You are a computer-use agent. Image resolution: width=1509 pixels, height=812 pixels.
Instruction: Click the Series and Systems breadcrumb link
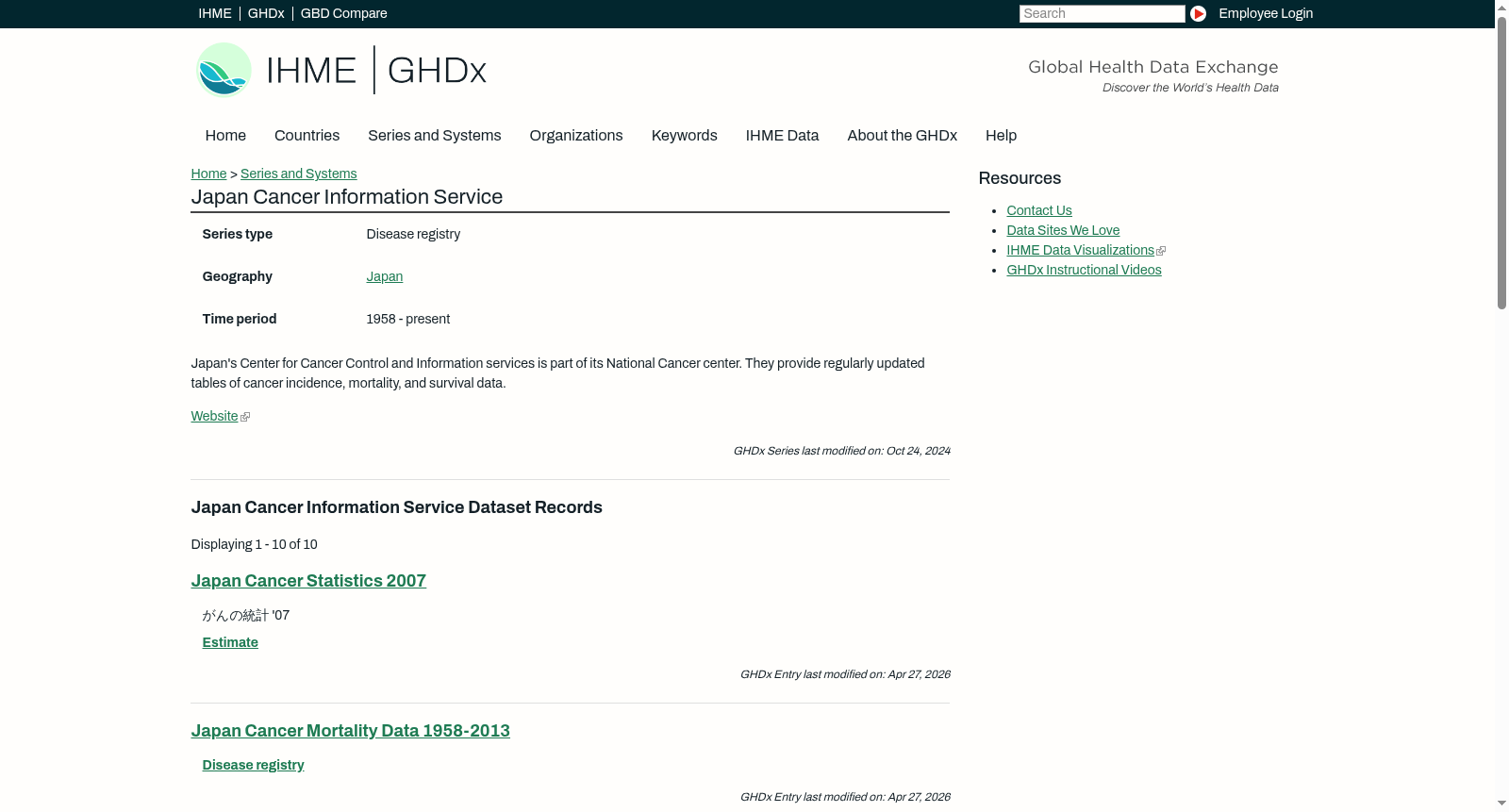(299, 174)
